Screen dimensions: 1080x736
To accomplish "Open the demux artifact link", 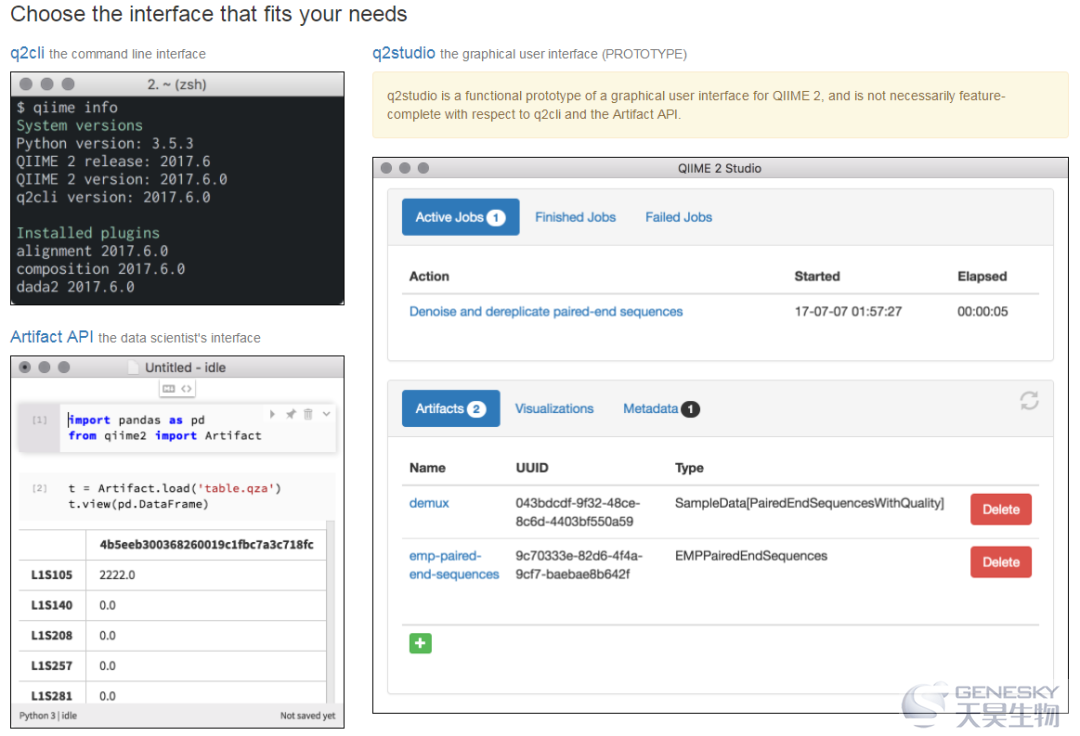I will point(428,503).
